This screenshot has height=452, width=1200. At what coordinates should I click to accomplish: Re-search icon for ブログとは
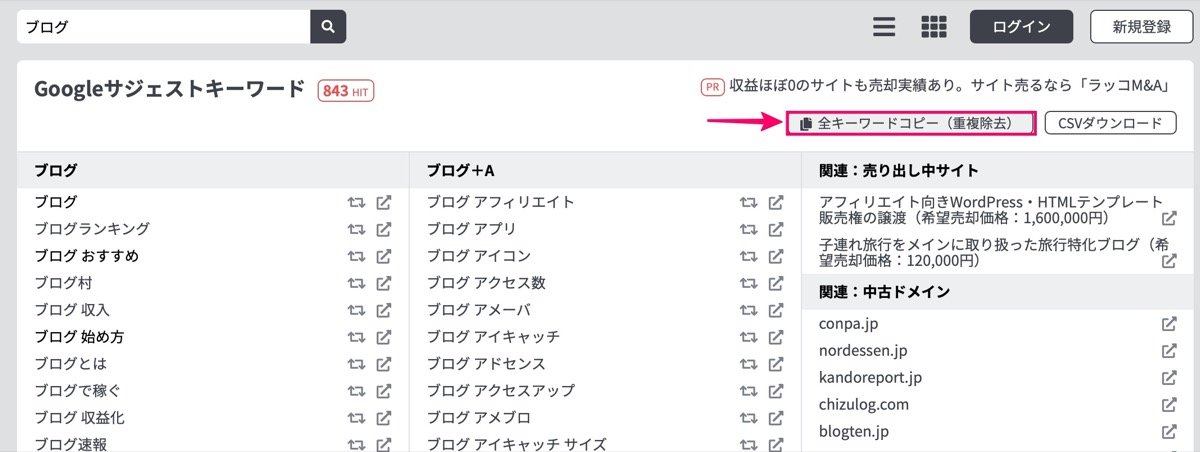(355, 364)
